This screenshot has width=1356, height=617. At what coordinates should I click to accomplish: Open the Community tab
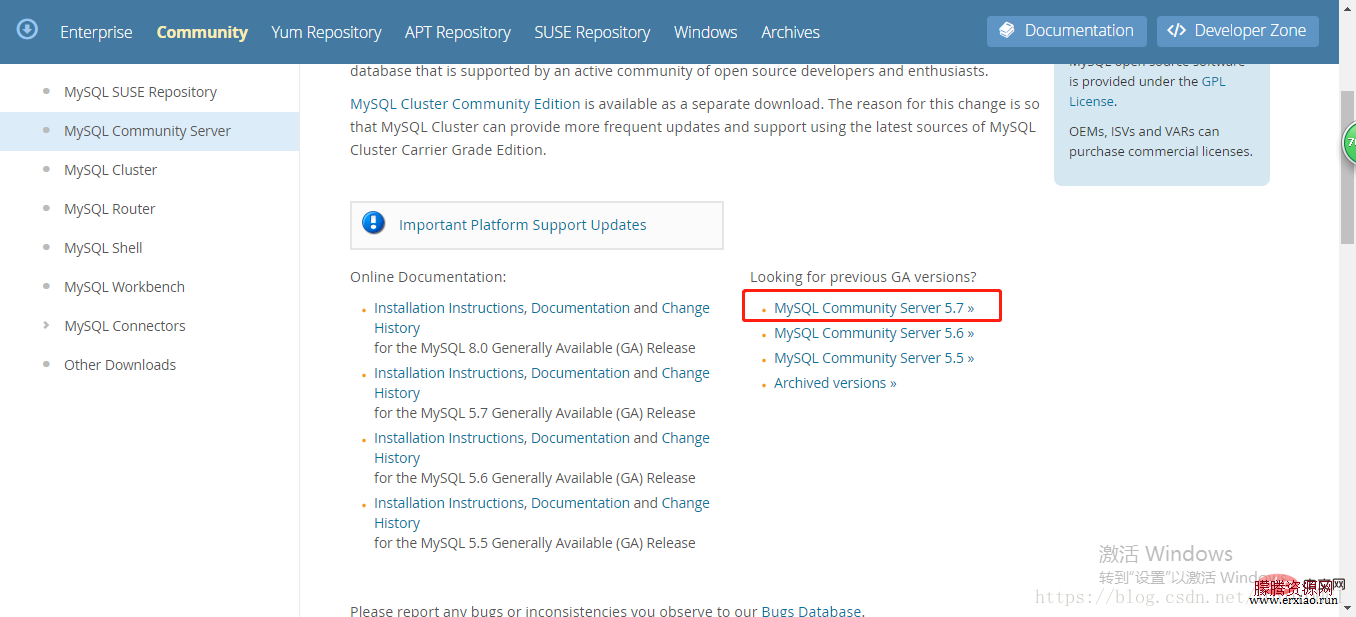[x=202, y=32]
